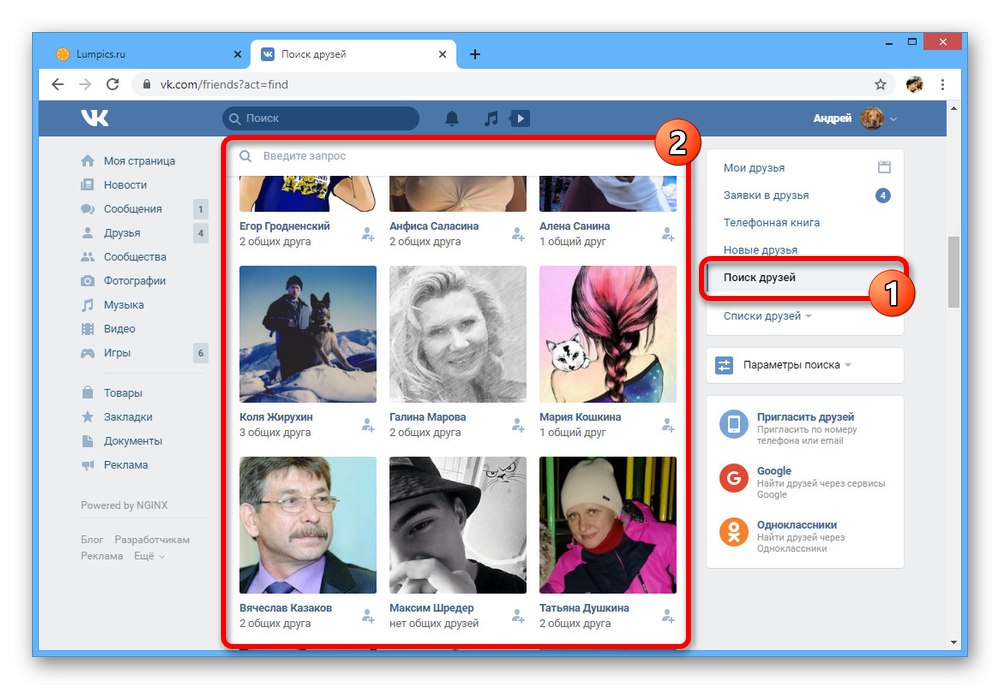The height and width of the screenshot is (689, 1000).
Task: Add Максим Шредер as friend icon
Action: pyautogui.click(x=518, y=616)
